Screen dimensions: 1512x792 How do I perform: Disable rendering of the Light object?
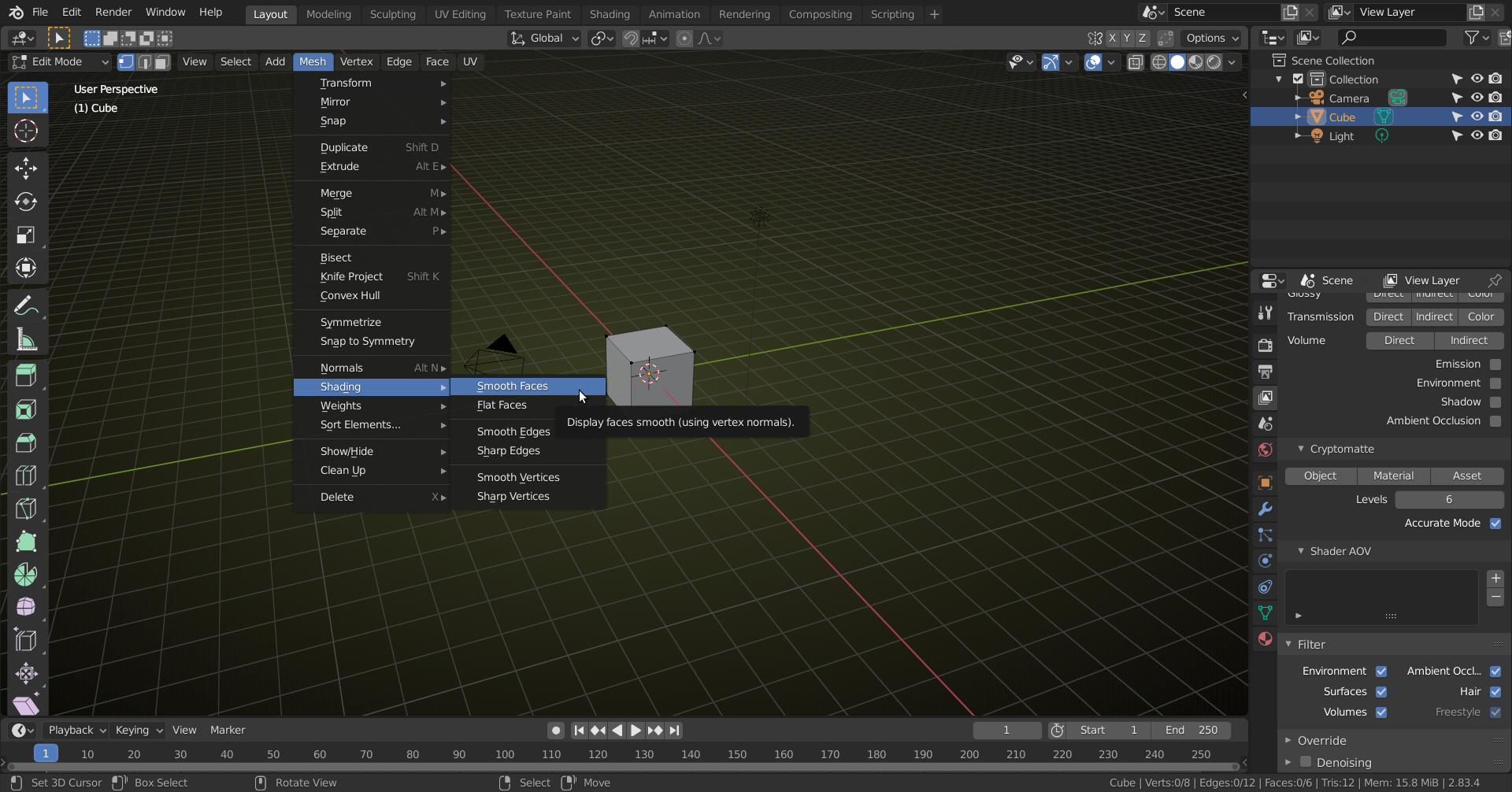1495,135
